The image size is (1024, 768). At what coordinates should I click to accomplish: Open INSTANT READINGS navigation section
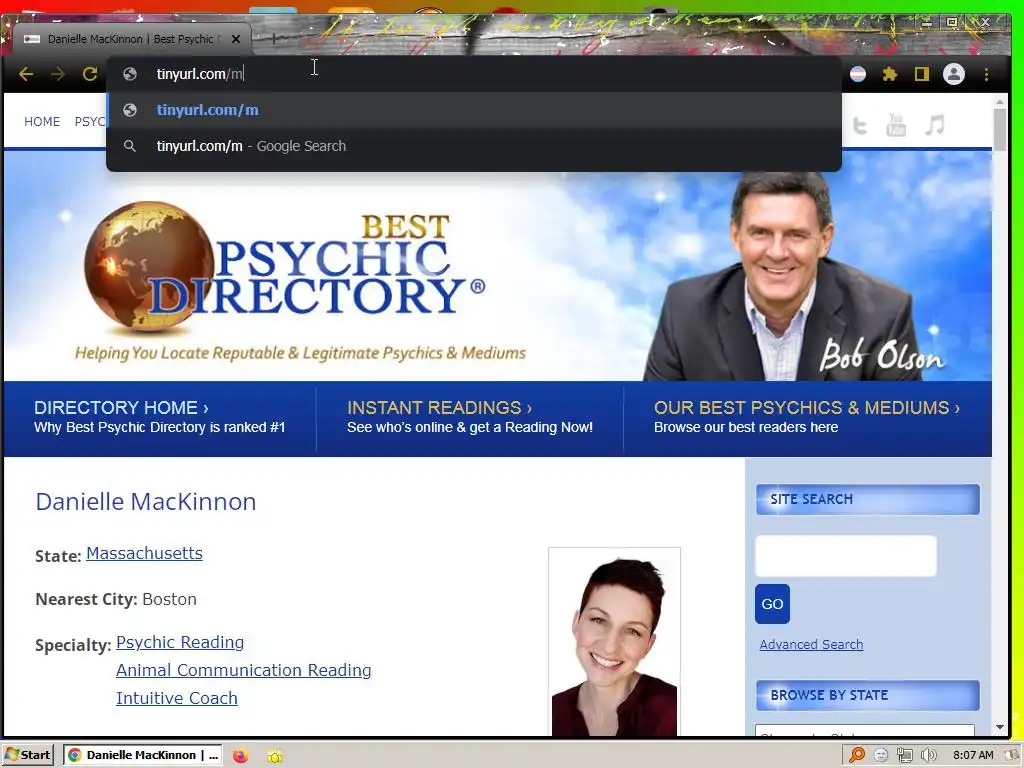pyautogui.click(x=470, y=417)
